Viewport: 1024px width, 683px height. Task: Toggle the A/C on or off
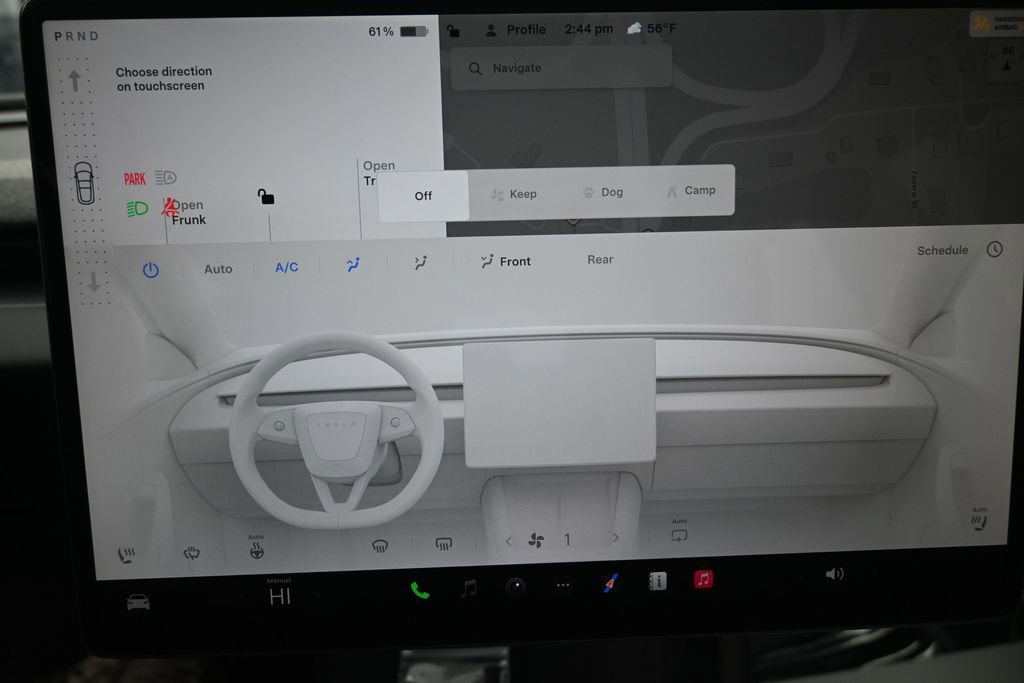pyautogui.click(x=286, y=267)
